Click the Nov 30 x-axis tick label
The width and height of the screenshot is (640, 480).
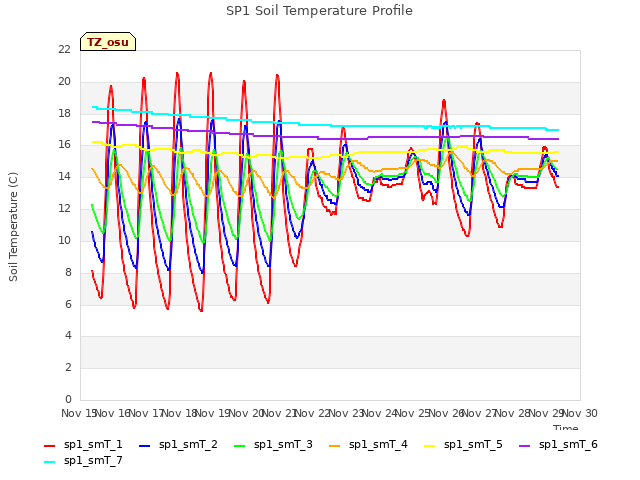click(x=580, y=413)
